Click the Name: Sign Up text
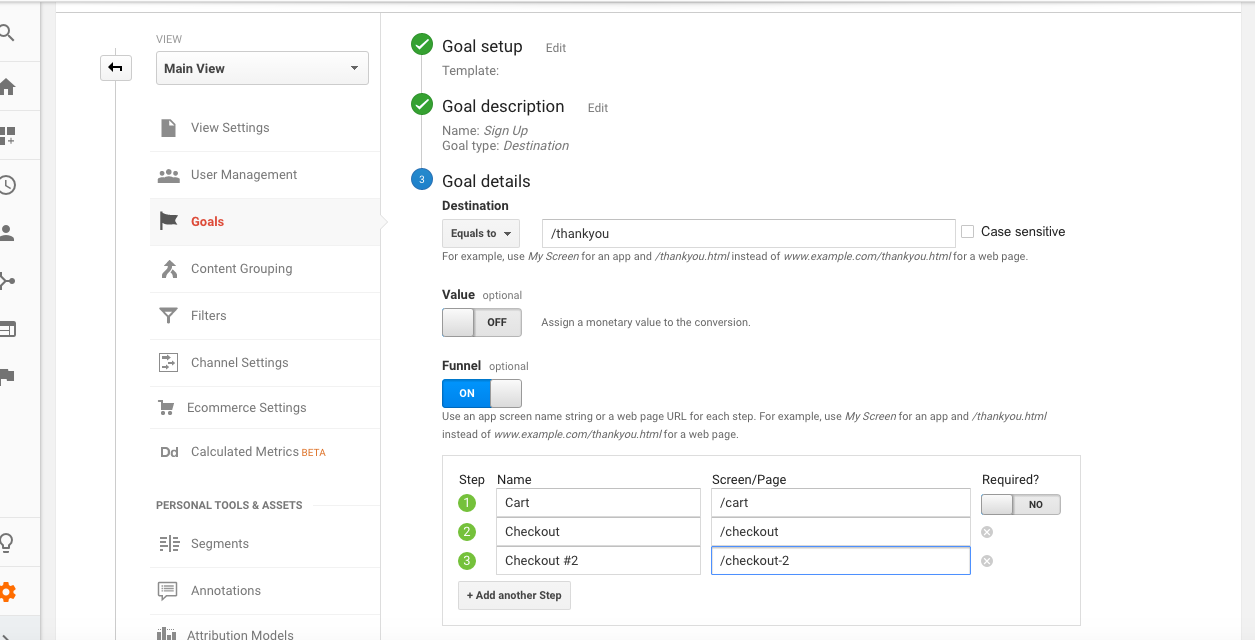This screenshot has height=640, width=1255. pos(485,131)
